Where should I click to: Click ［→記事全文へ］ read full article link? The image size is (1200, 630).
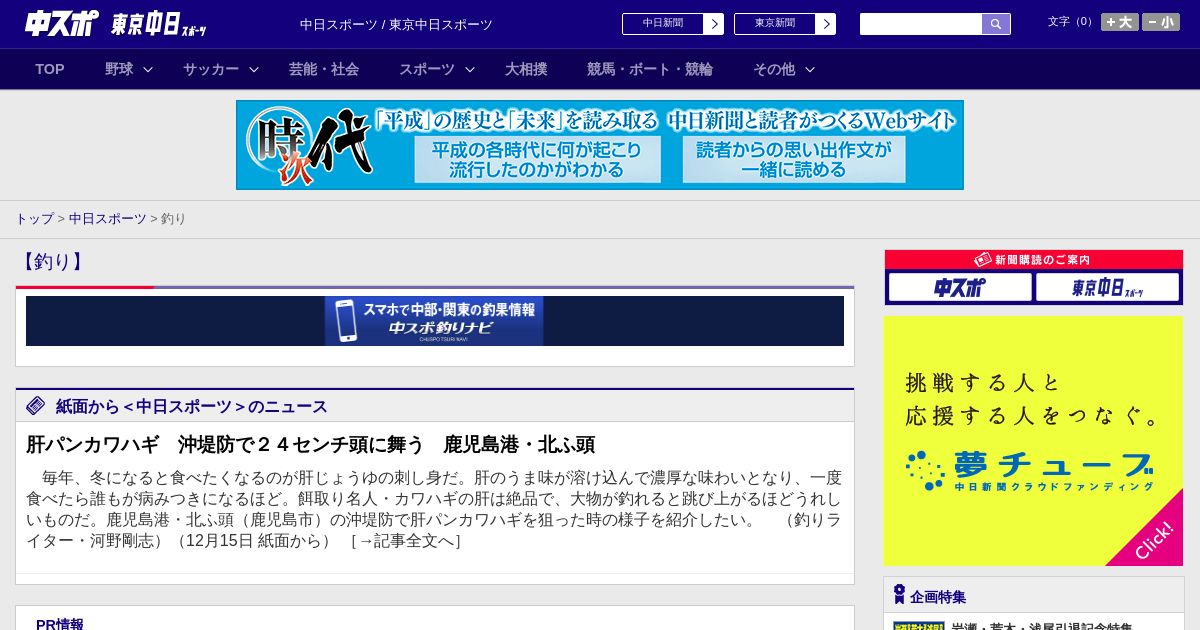pyautogui.click(x=405, y=541)
